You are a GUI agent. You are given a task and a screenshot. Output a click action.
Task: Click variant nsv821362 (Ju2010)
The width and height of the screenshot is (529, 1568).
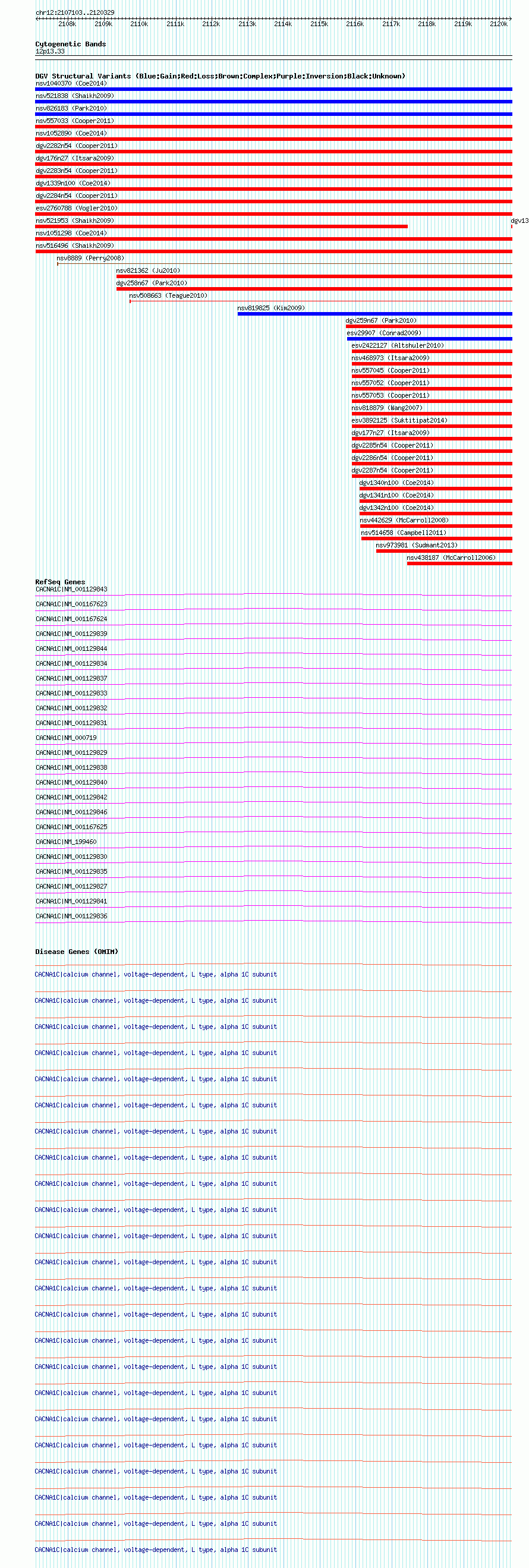coord(149,270)
